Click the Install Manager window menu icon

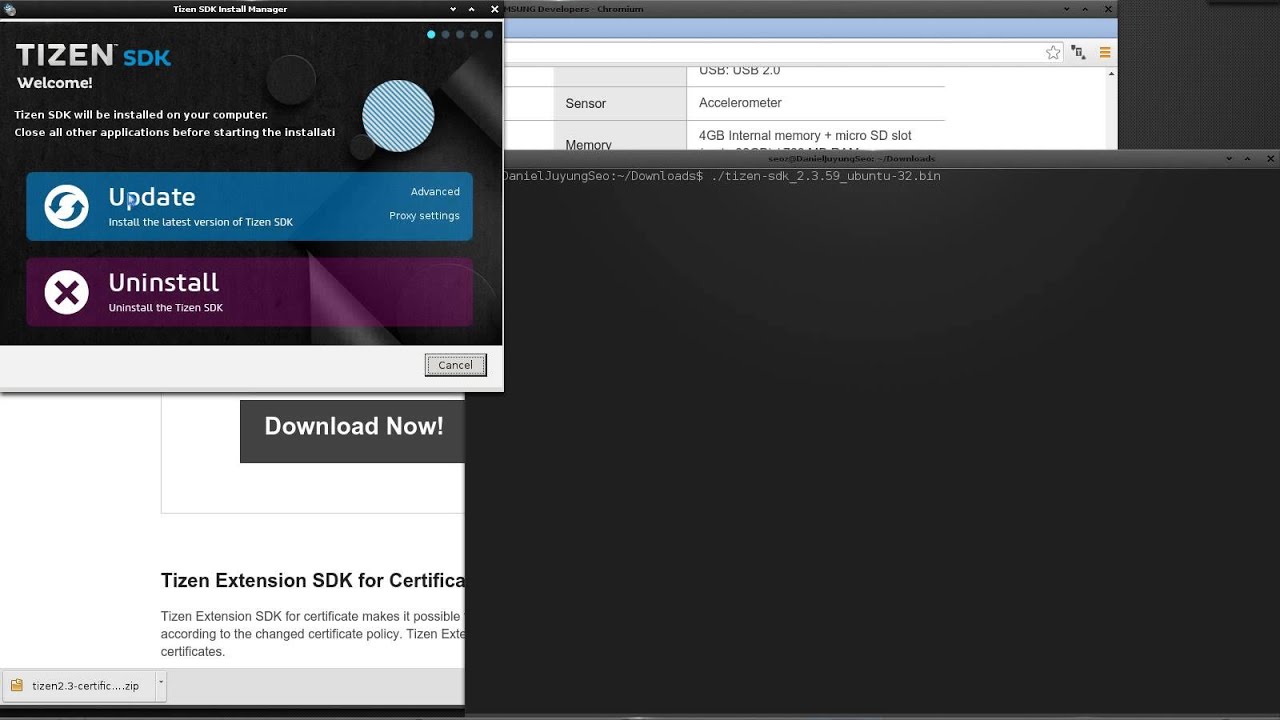[x=10, y=9]
